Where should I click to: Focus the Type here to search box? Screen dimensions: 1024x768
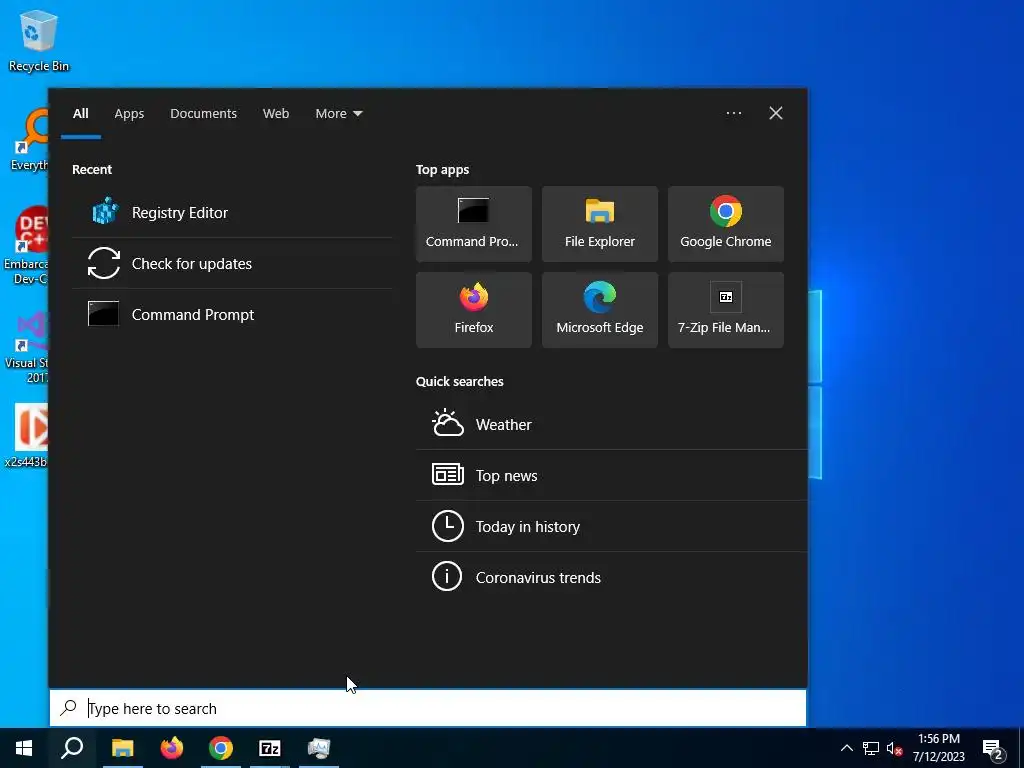428,708
